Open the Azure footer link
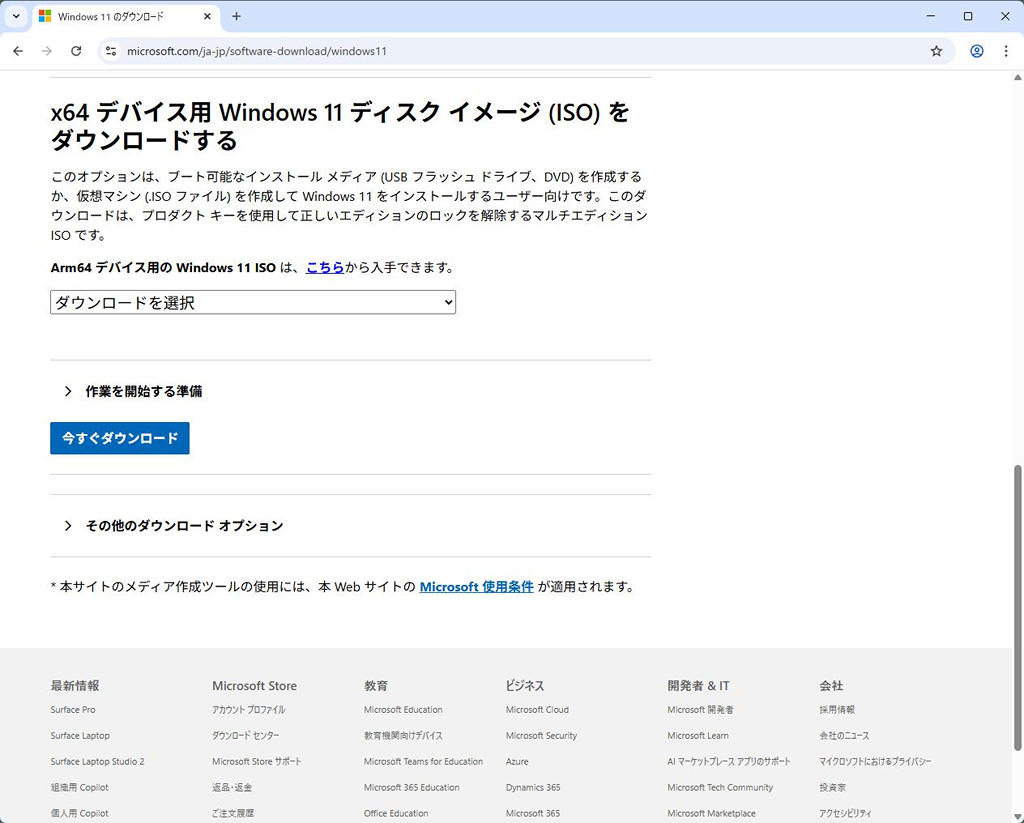This screenshot has height=823, width=1024. click(x=517, y=762)
